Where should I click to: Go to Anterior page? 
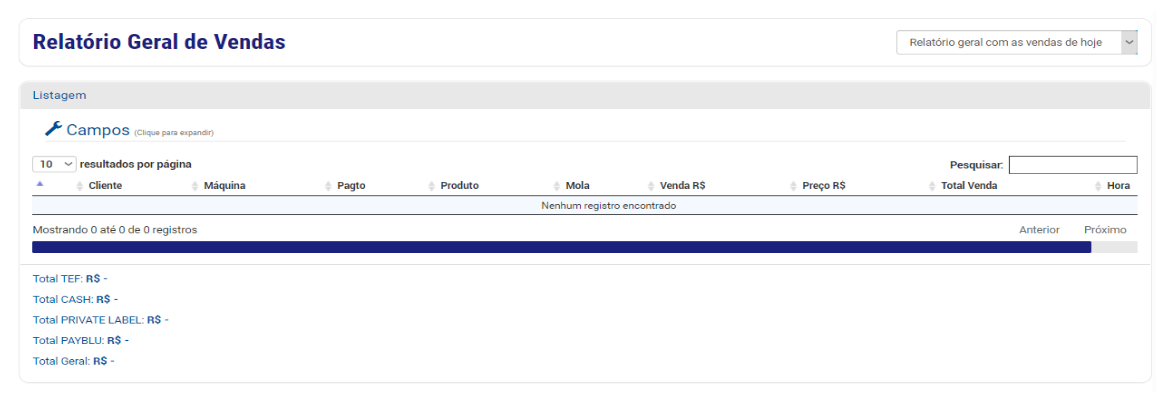click(1039, 230)
